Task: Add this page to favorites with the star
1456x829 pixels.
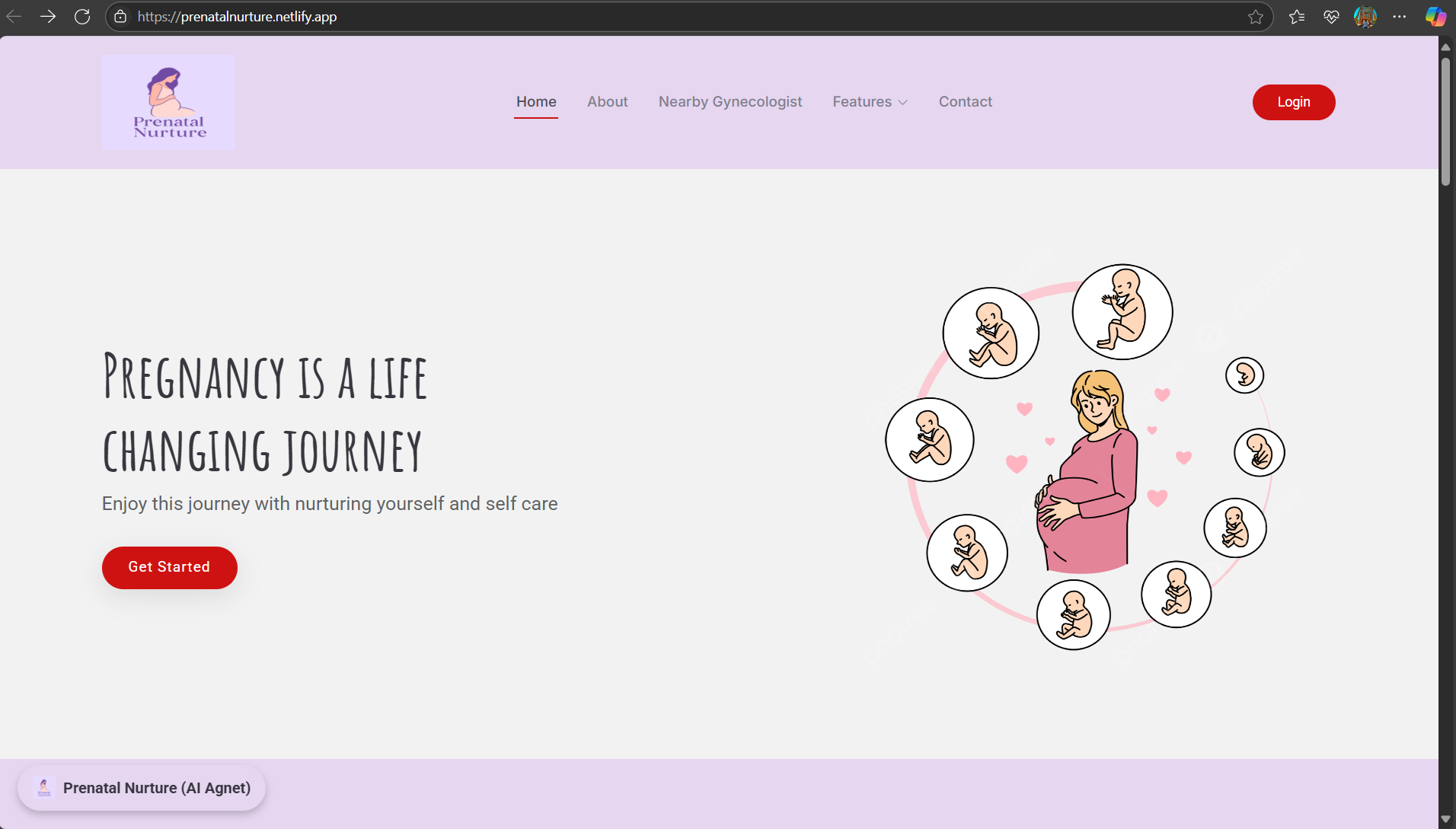Action: (1256, 16)
